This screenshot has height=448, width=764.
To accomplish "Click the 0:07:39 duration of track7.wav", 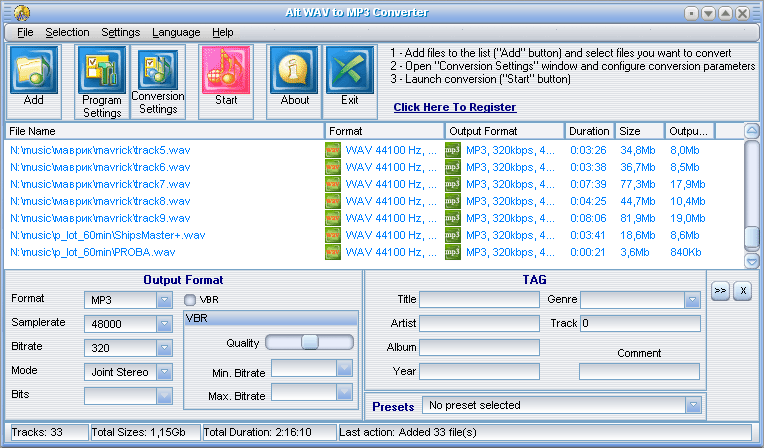I will 588,184.
